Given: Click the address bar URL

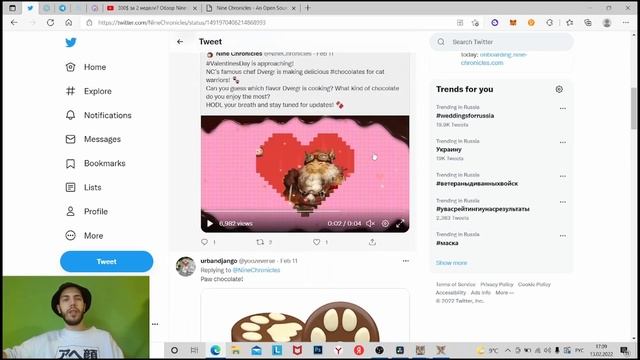Looking at the screenshot, I should pyautogui.click(x=182, y=22).
